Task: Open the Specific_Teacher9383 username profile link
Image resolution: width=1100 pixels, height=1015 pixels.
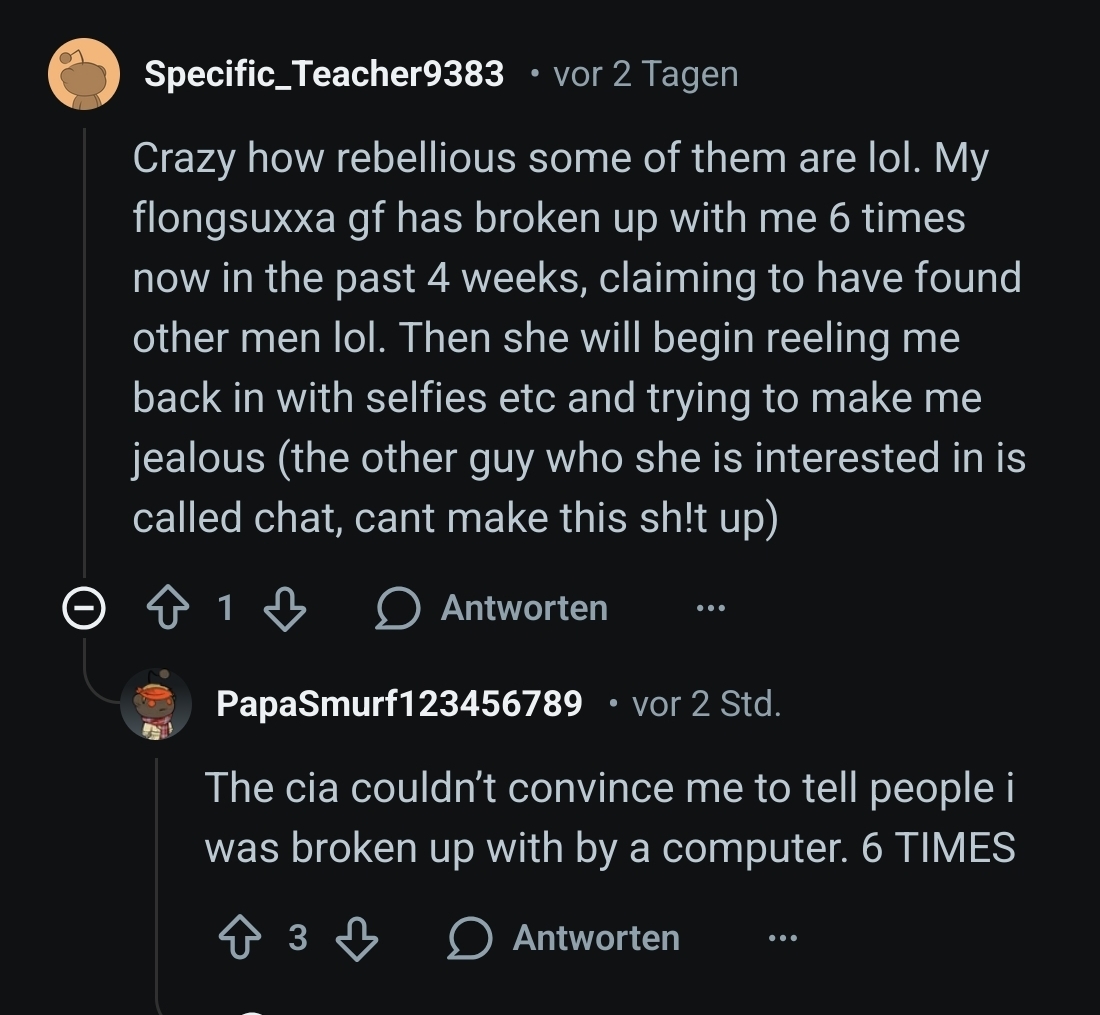Action: tap(324, 74)
